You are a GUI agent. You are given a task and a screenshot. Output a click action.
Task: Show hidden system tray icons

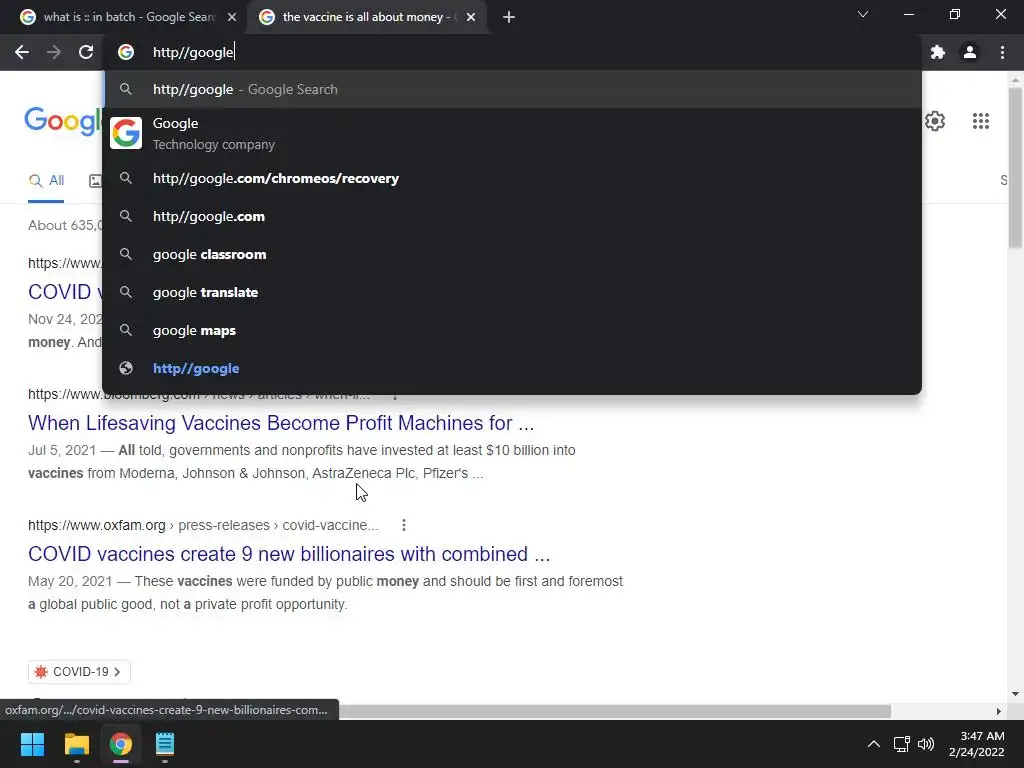click(x=873, y=744)
